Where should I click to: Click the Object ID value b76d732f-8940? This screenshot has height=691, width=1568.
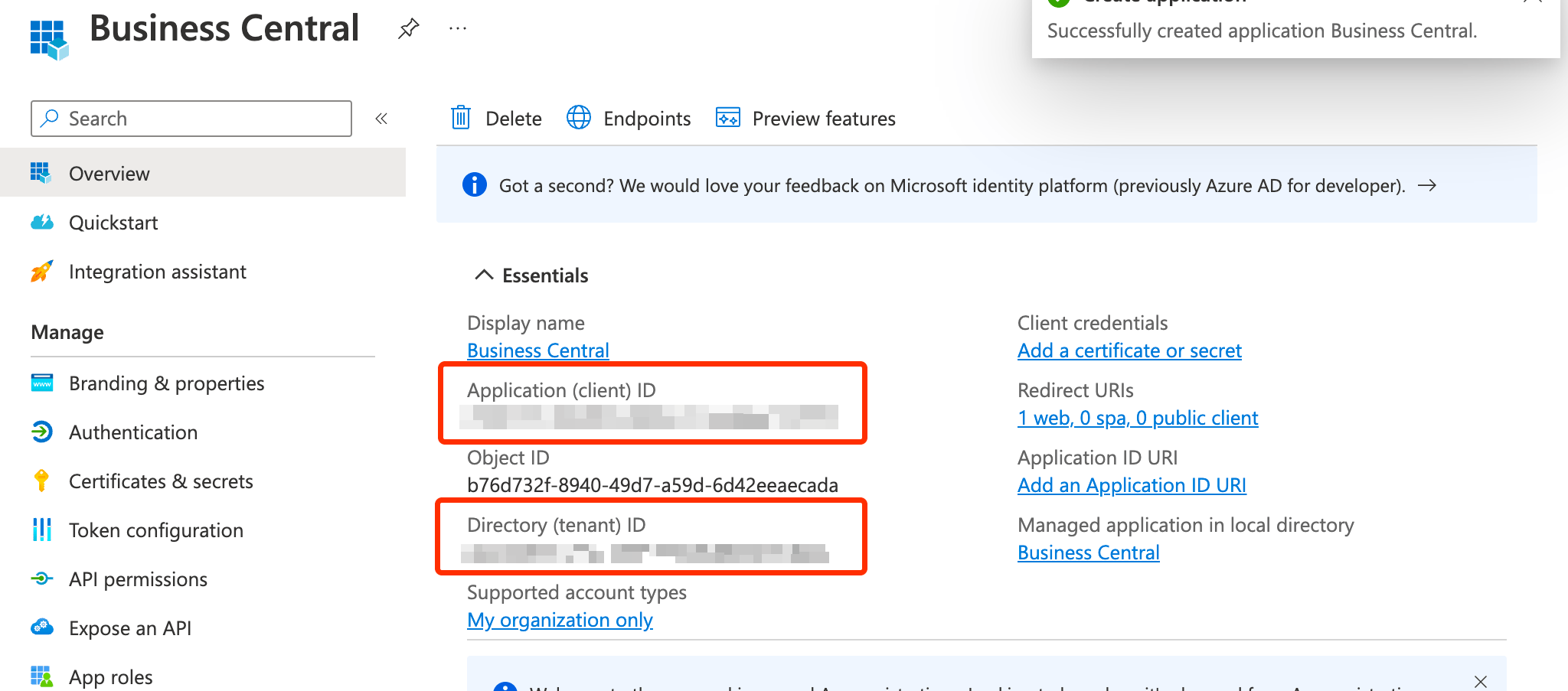click(652, 485)
